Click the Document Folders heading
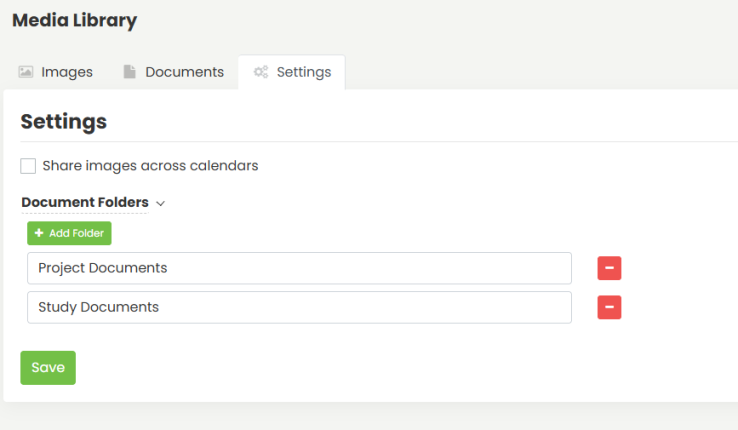This screenshot has height=430, width=738. (x=85, y=202)
